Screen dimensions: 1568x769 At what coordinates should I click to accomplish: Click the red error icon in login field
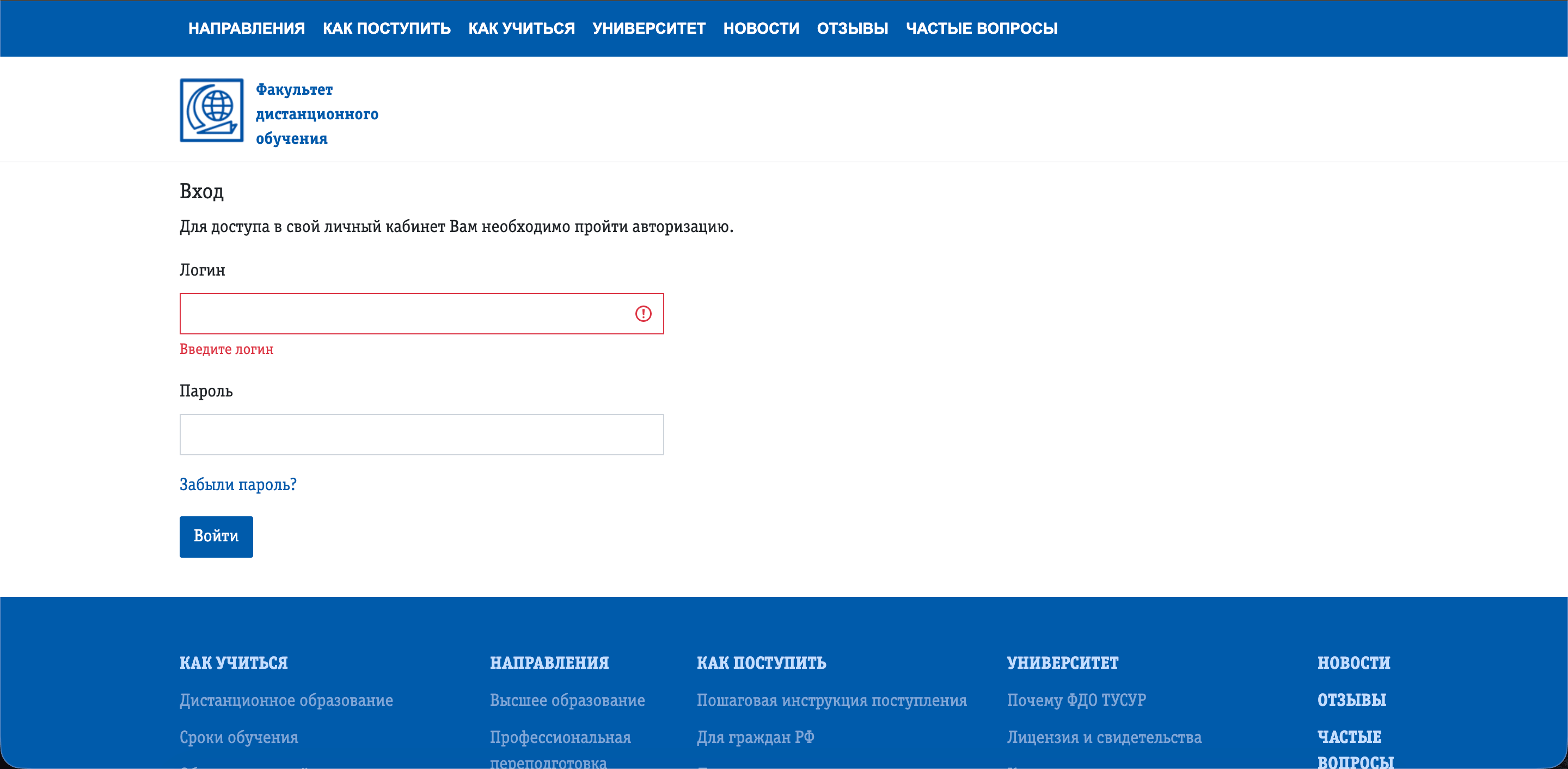pos(643,314)
